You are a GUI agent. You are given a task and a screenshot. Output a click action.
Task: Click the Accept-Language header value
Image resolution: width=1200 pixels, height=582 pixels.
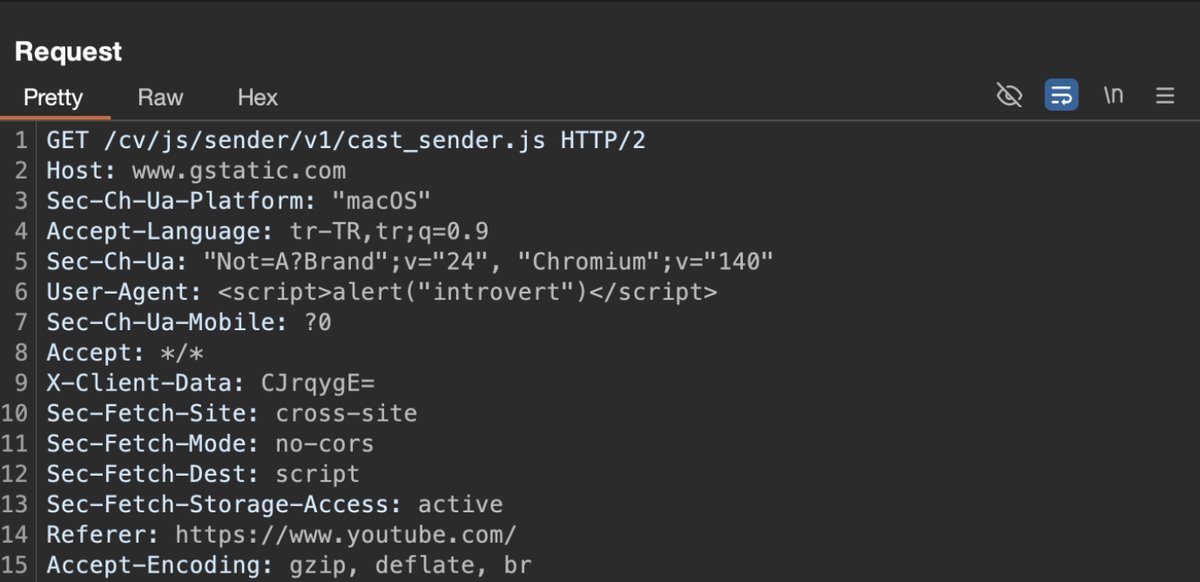[x=382, y=232]
